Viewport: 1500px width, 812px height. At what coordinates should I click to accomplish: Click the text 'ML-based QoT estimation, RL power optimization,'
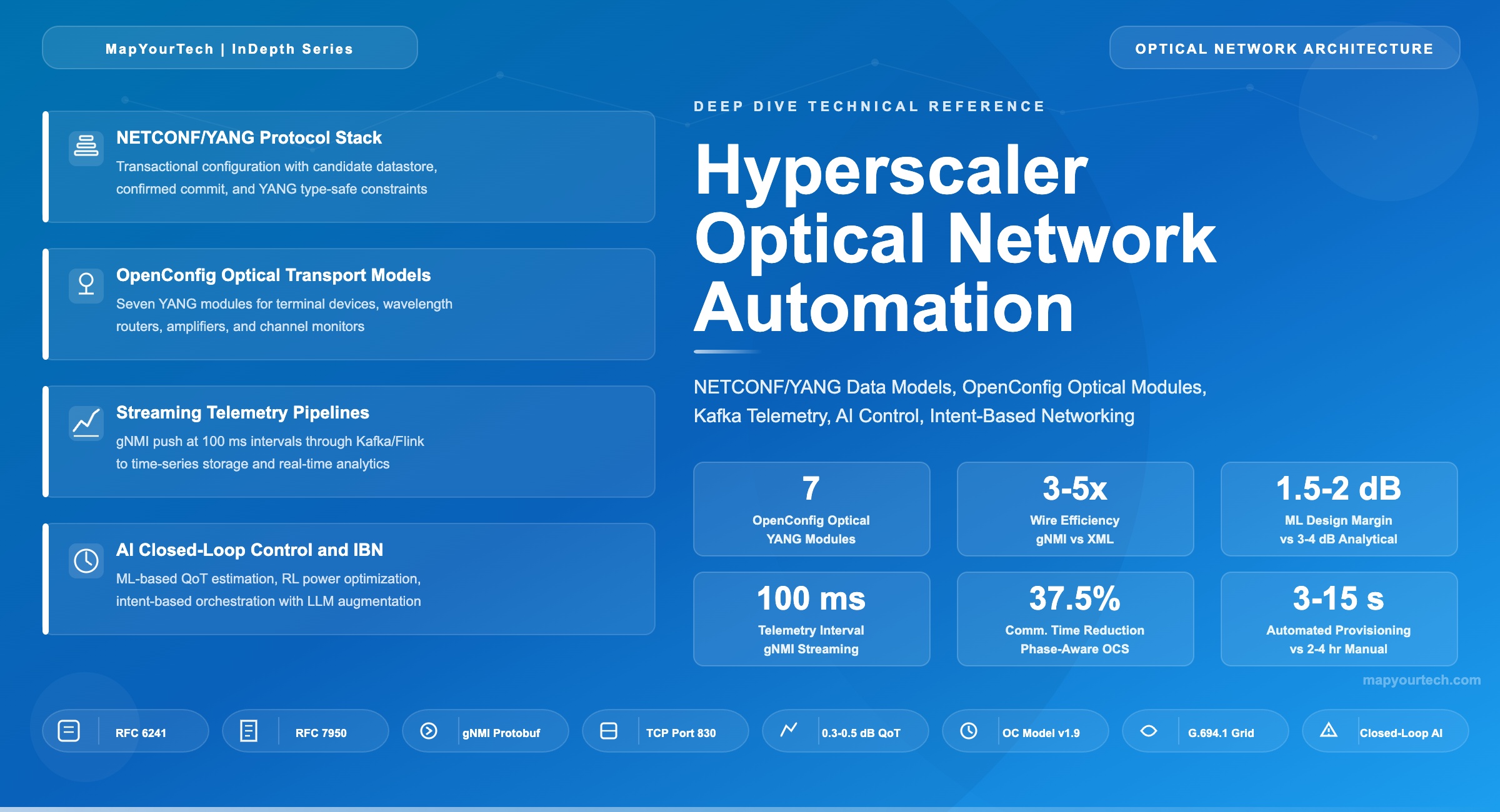click(269, 579)
